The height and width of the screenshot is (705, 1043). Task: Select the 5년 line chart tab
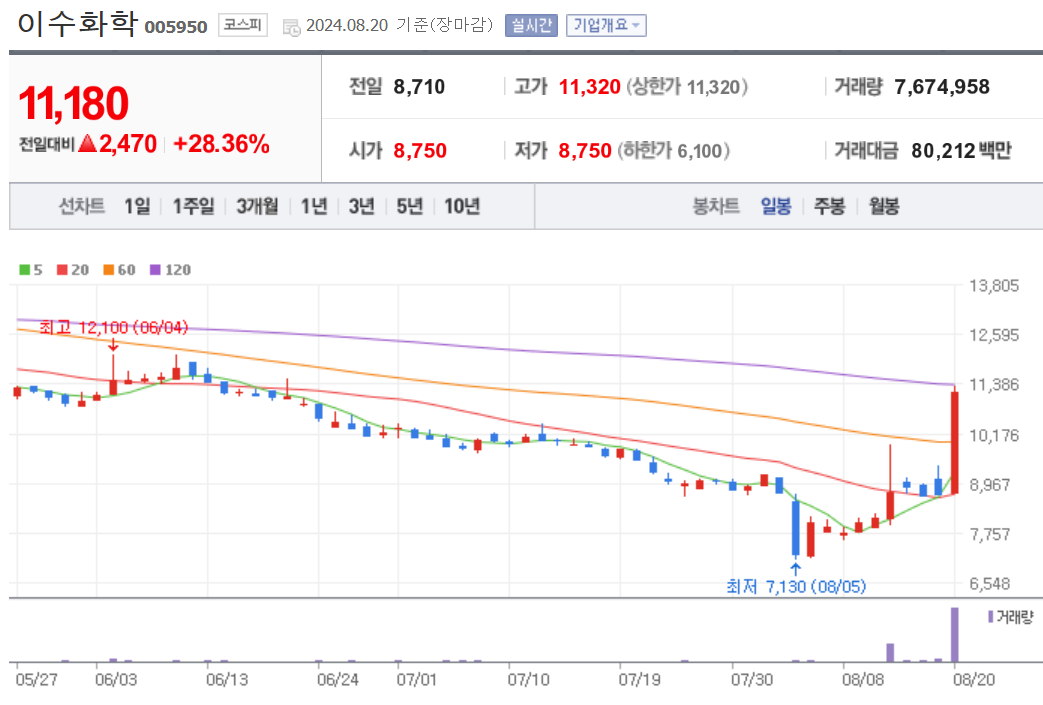[409, 206]
